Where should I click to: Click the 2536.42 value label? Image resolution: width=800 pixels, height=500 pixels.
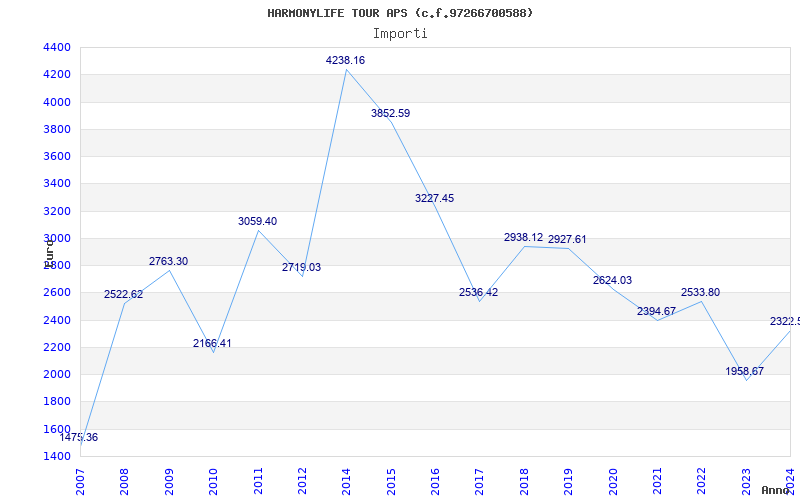pyautogui.click(x=479, y=292)
